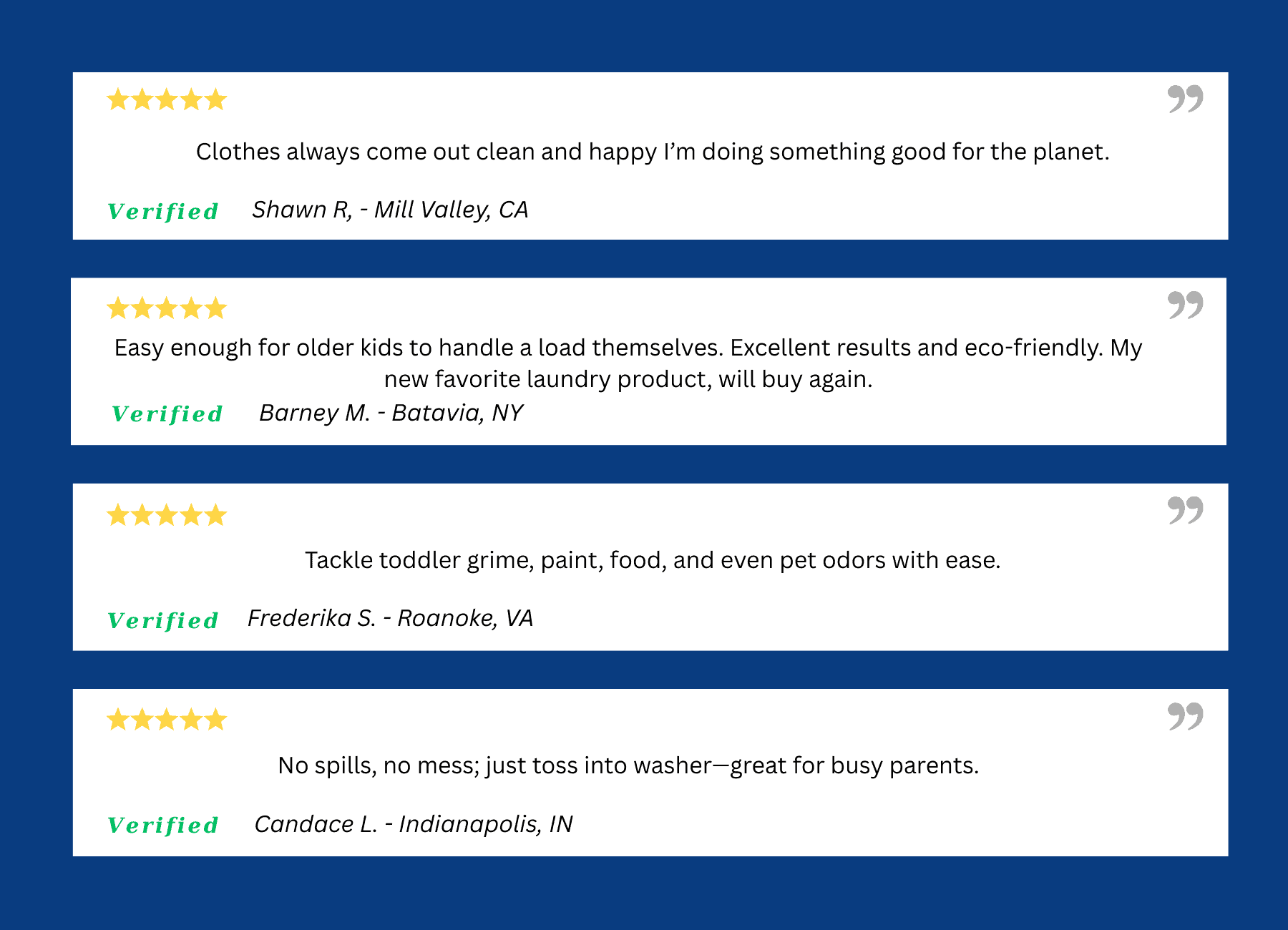Click the star rating on Shawn R's review
This screenshot has height=930, width=1288.
coord(167,99)
